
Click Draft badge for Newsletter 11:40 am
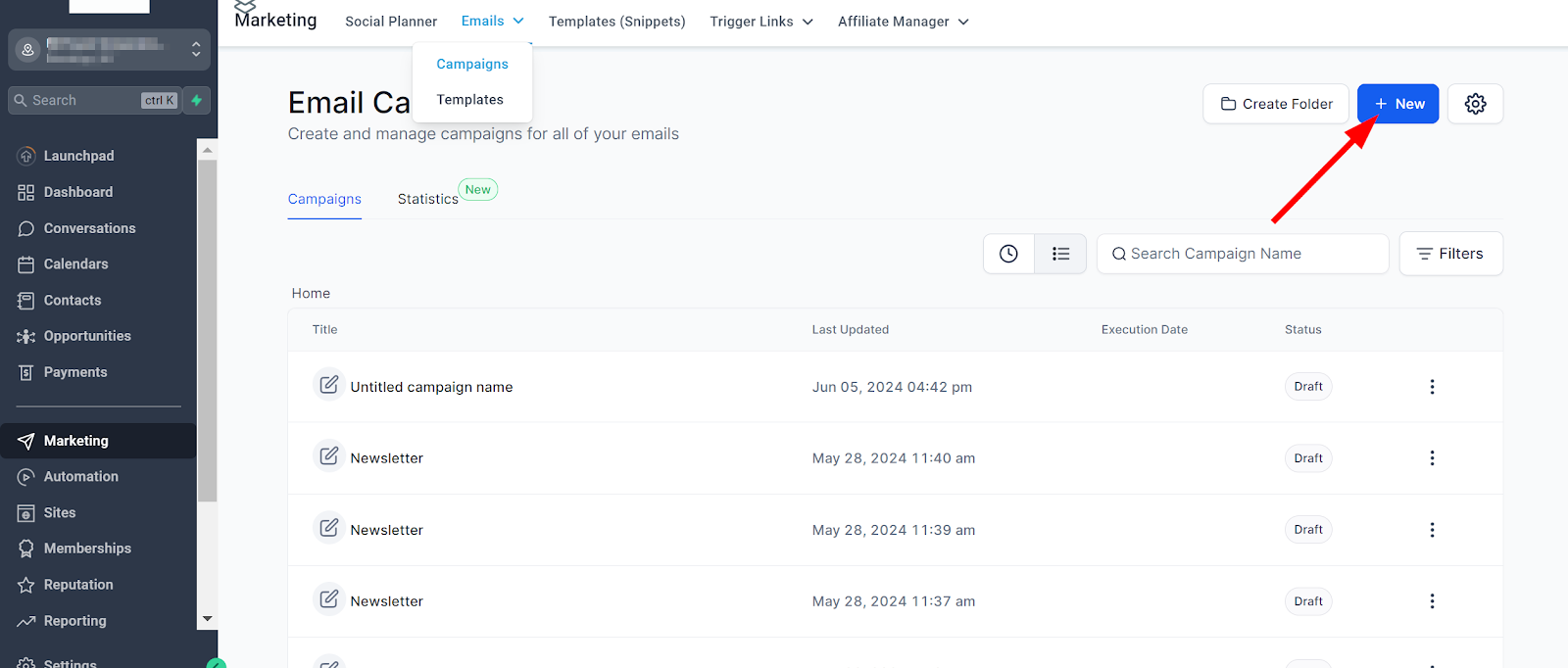[1308, 458]
